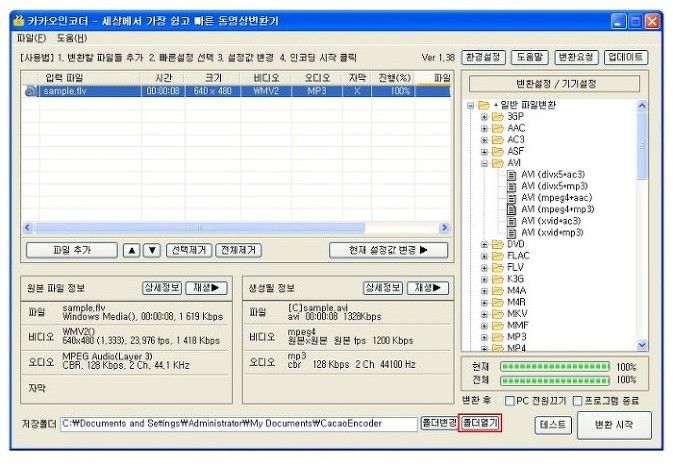673x465 pixels.
Task: Select AVI (mpeg4+mp3) preset icon
Action: coord(511,210)
